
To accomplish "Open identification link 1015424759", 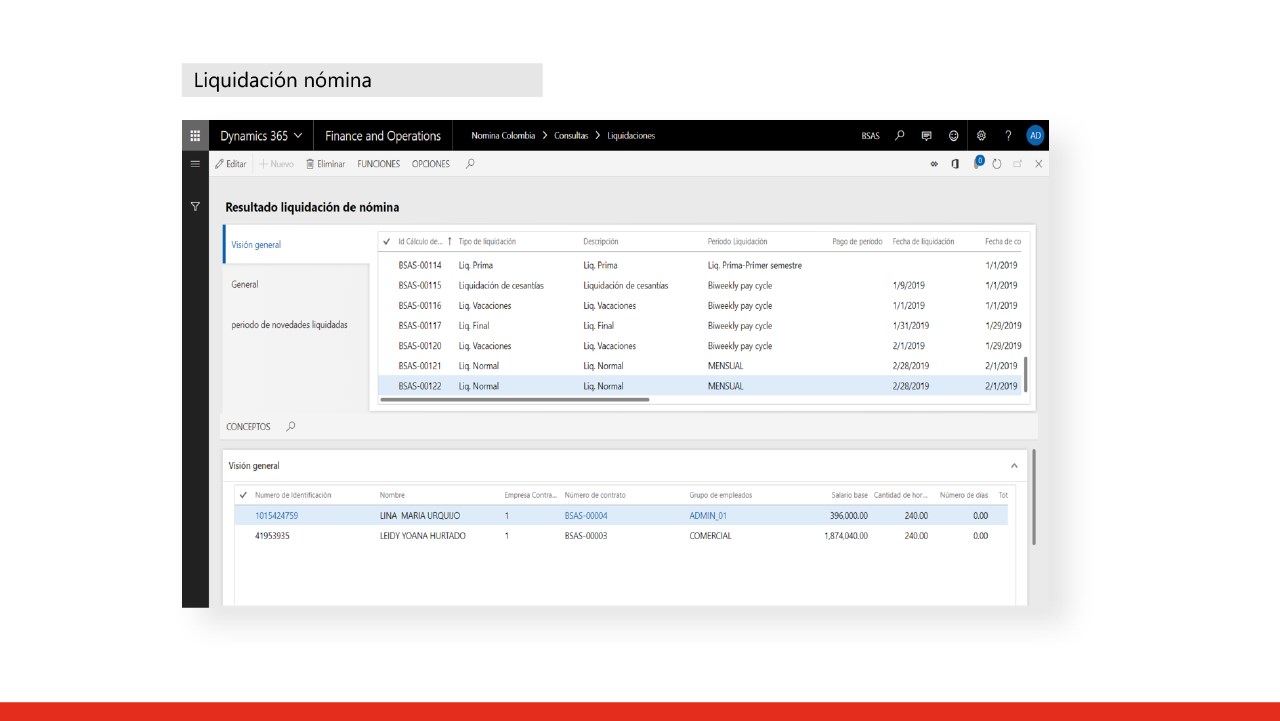I will pyautogui.click(x=276, y=515).
